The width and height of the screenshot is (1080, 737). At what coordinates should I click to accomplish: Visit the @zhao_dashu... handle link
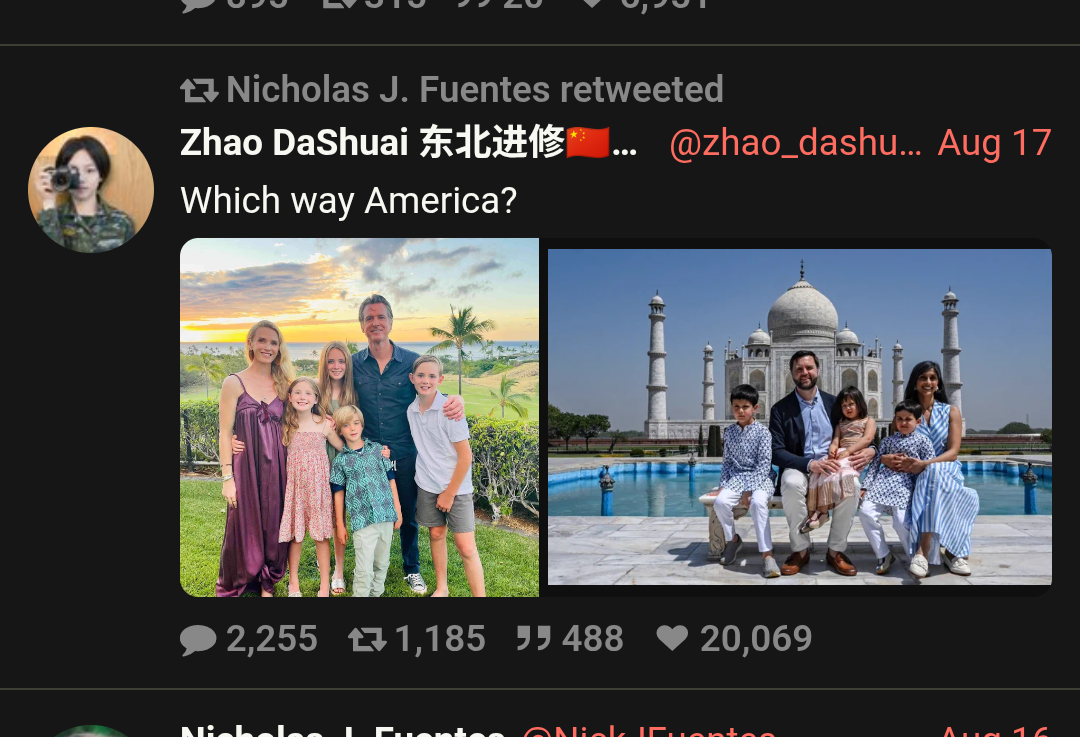point(796,143)
